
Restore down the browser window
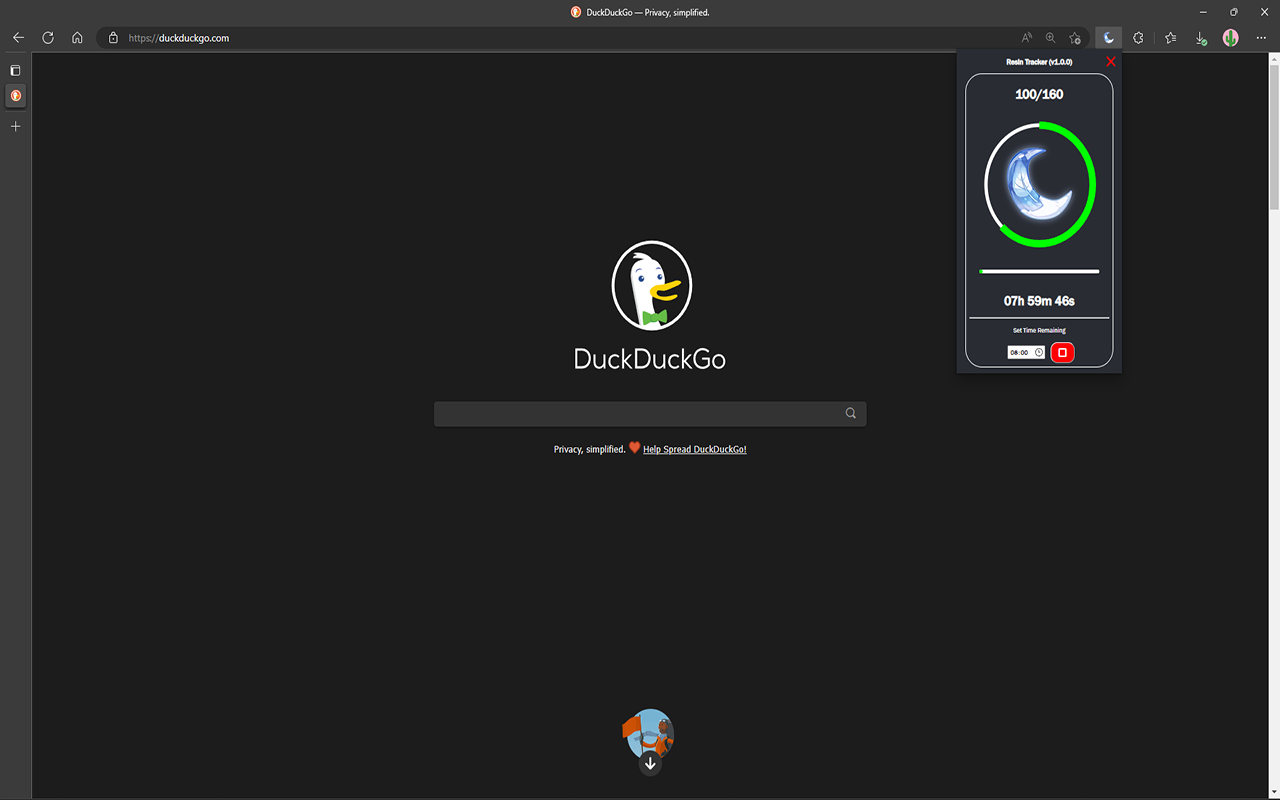(1233, 12)
